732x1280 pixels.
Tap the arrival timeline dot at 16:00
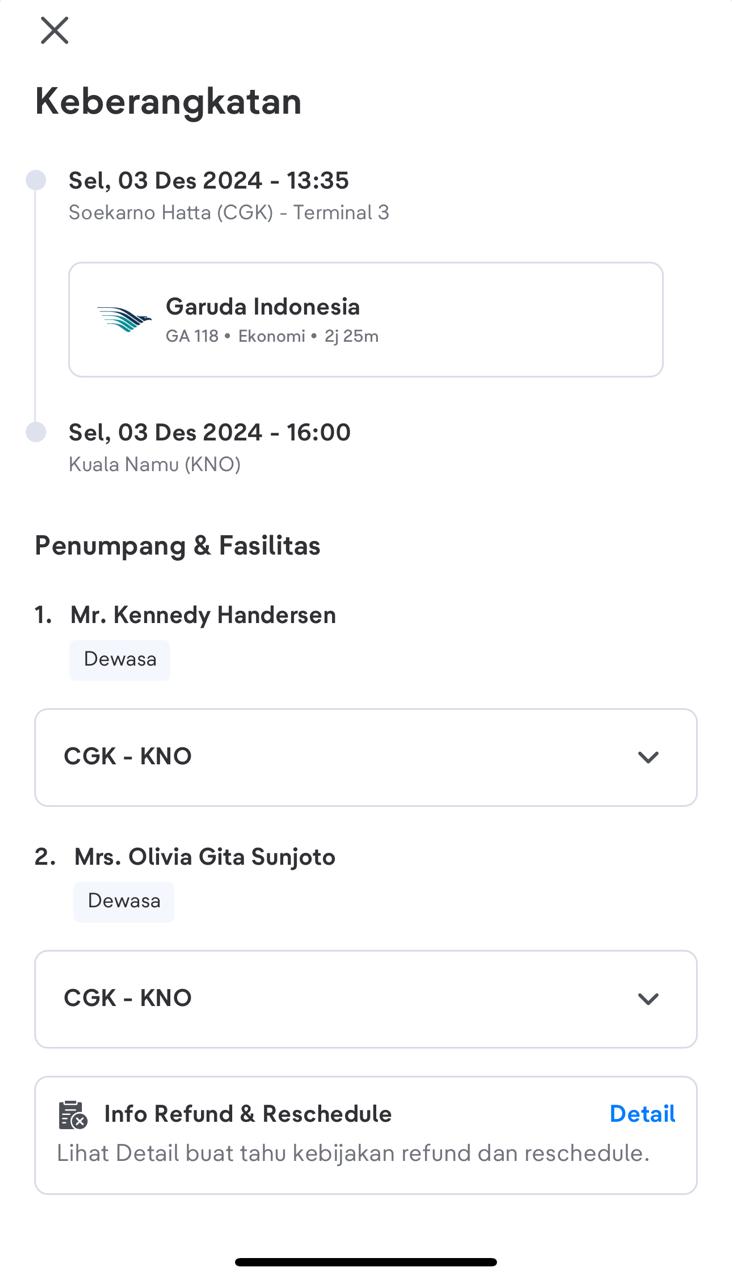[36, 432]
